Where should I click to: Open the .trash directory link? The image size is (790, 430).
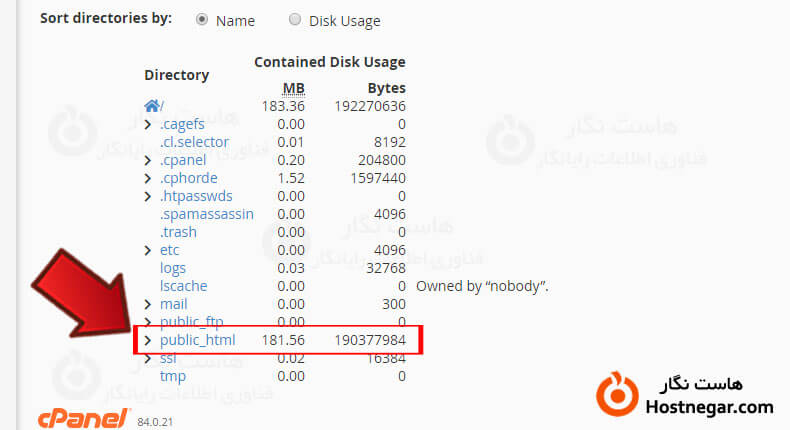[178, 232]
